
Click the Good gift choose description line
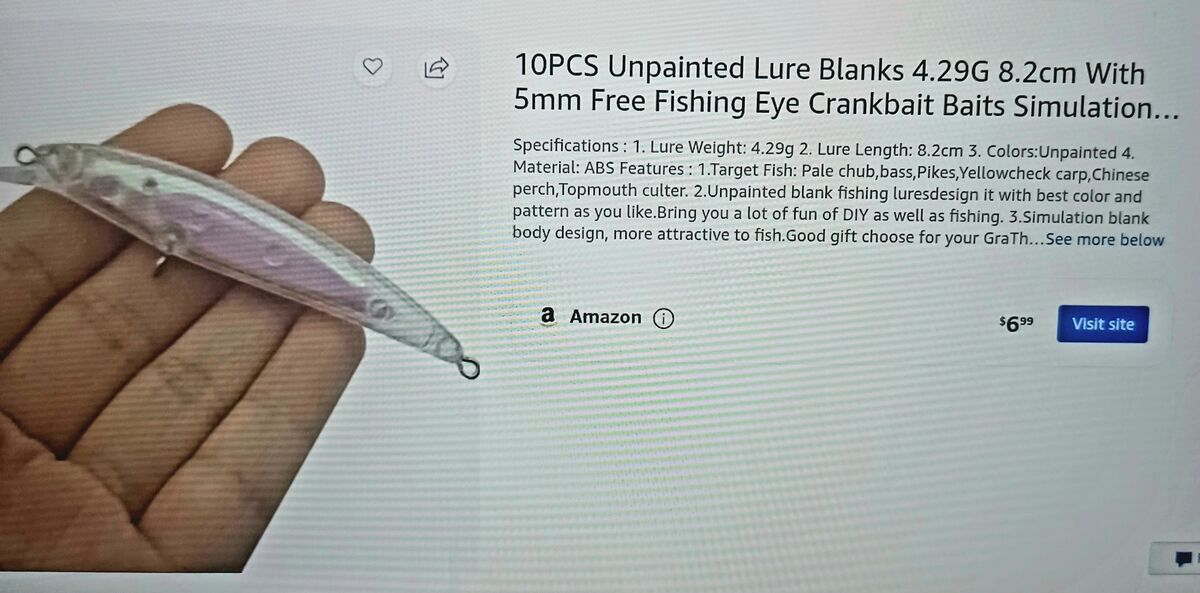(838, 240)
